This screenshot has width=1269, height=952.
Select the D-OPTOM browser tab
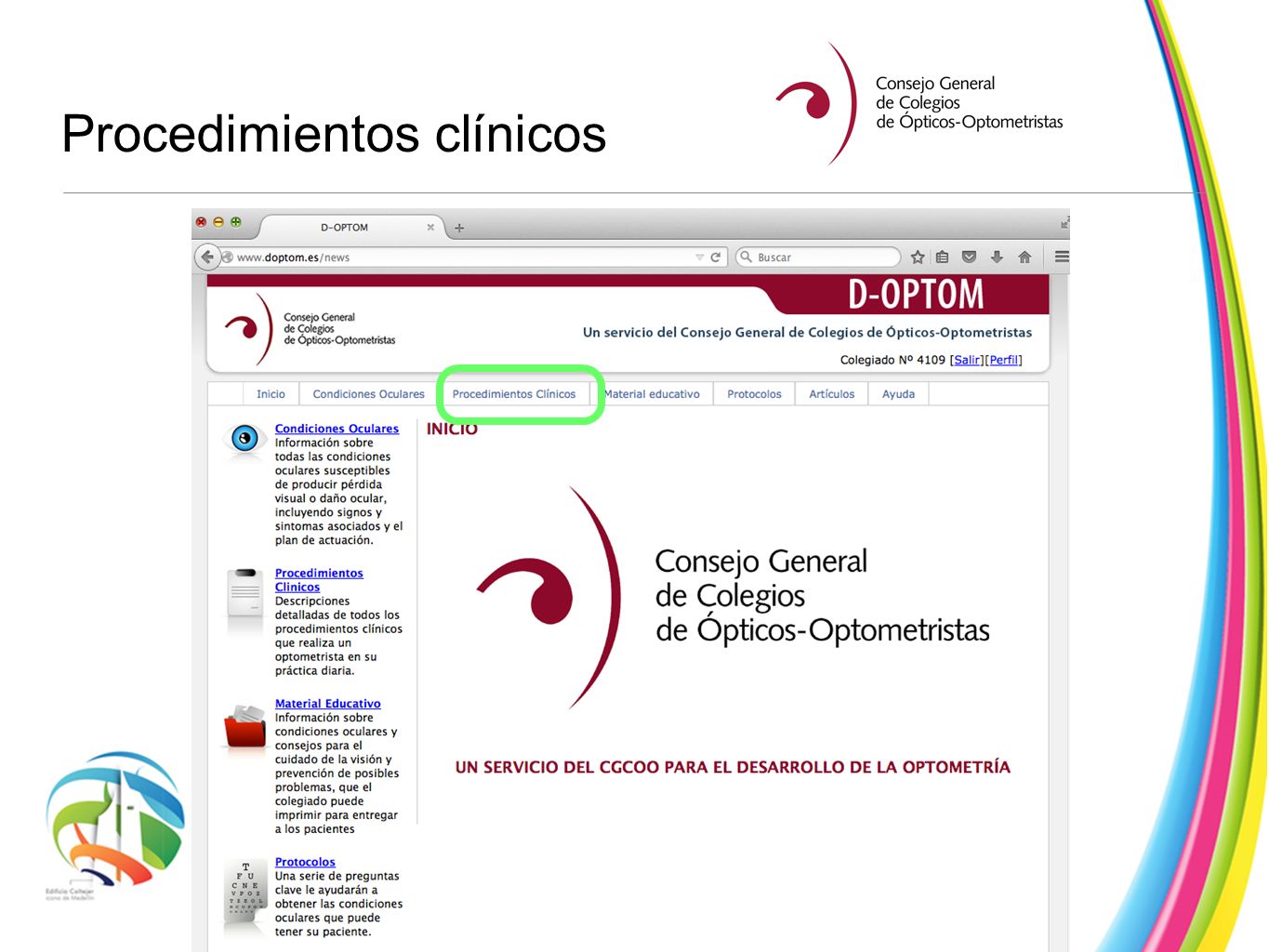pos(345,227)
